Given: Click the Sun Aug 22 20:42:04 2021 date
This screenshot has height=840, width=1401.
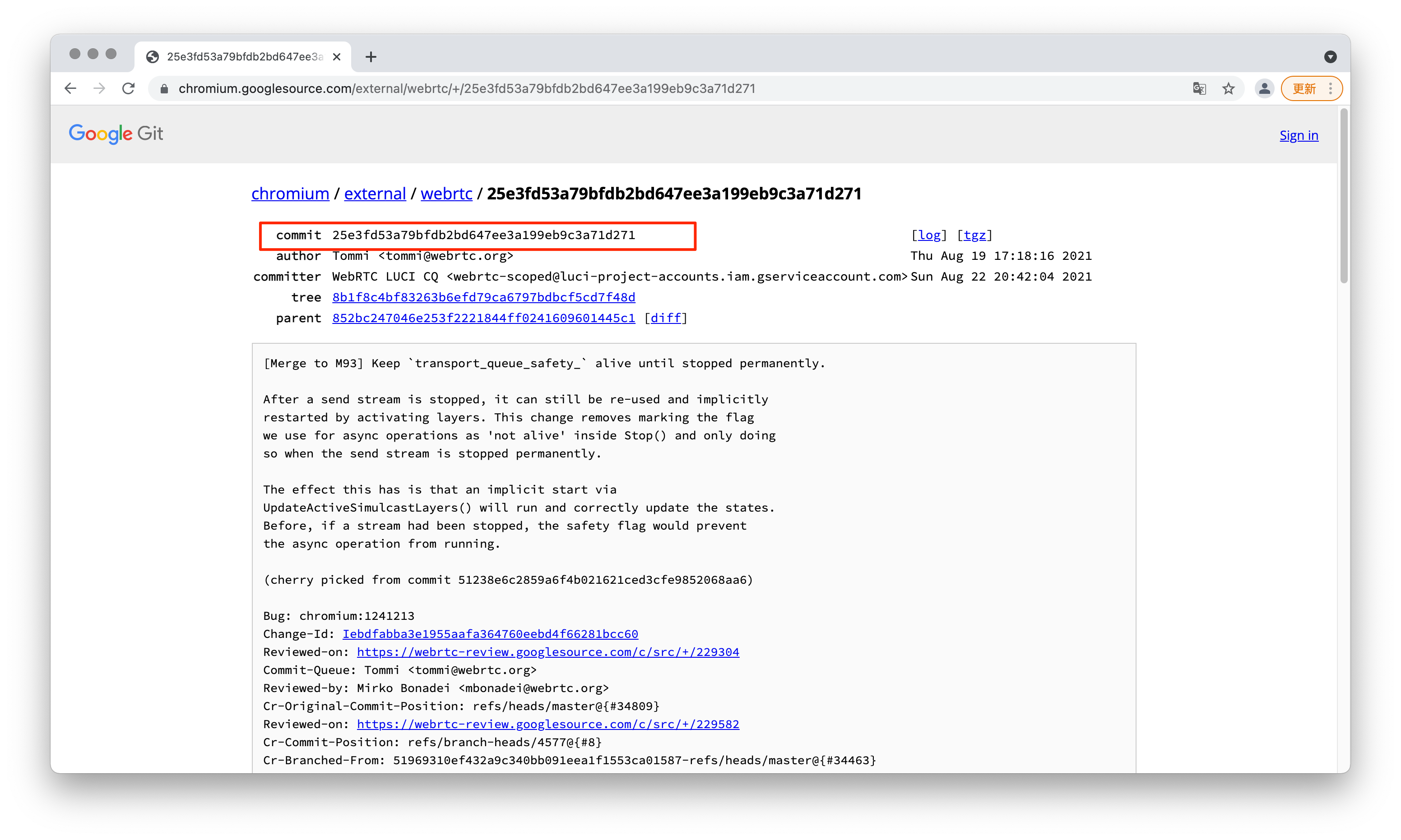Looking at the screenshot, I should click(1001, 276).
